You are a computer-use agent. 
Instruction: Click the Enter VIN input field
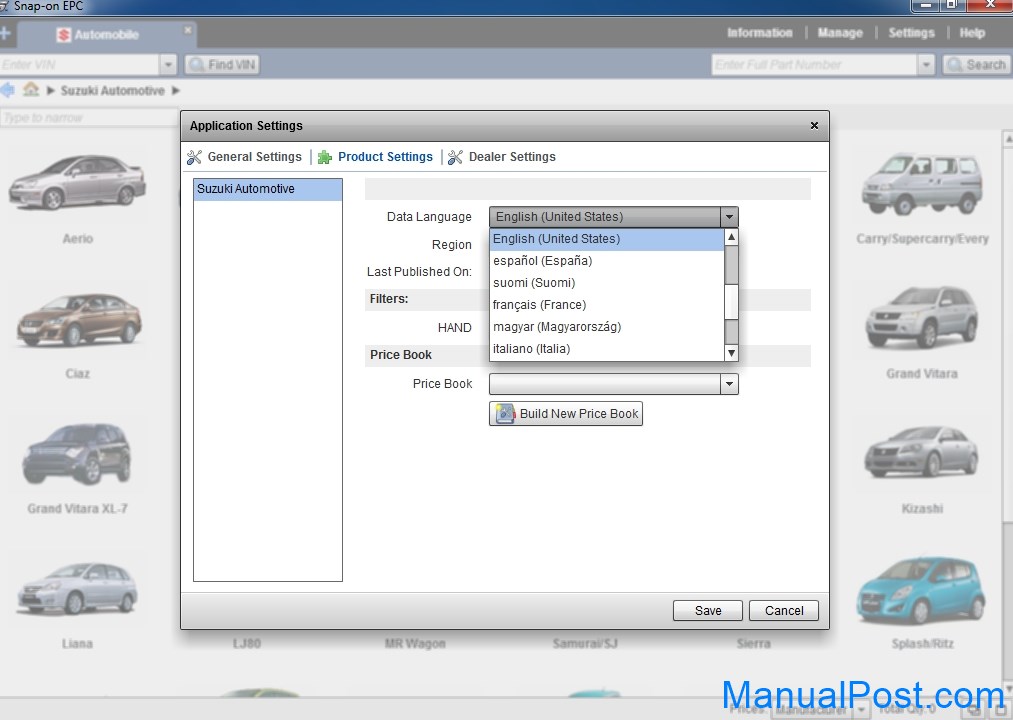[79, 65]
